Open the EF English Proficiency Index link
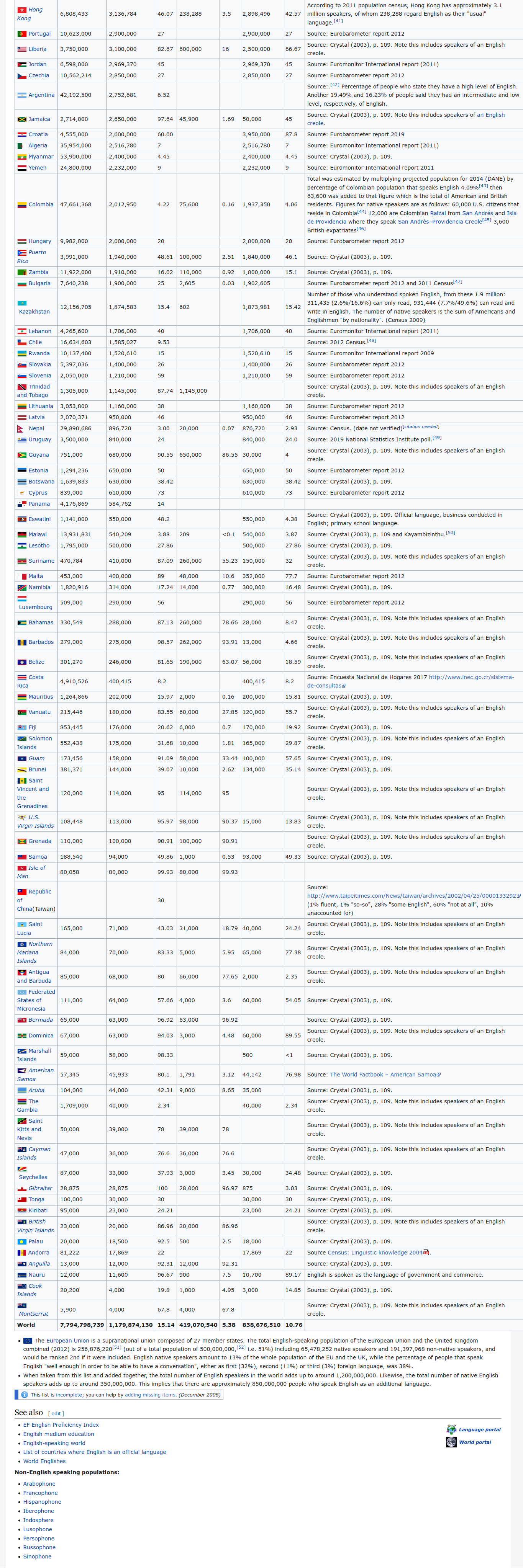523x1568 pixels. [x=61, y=1425]
